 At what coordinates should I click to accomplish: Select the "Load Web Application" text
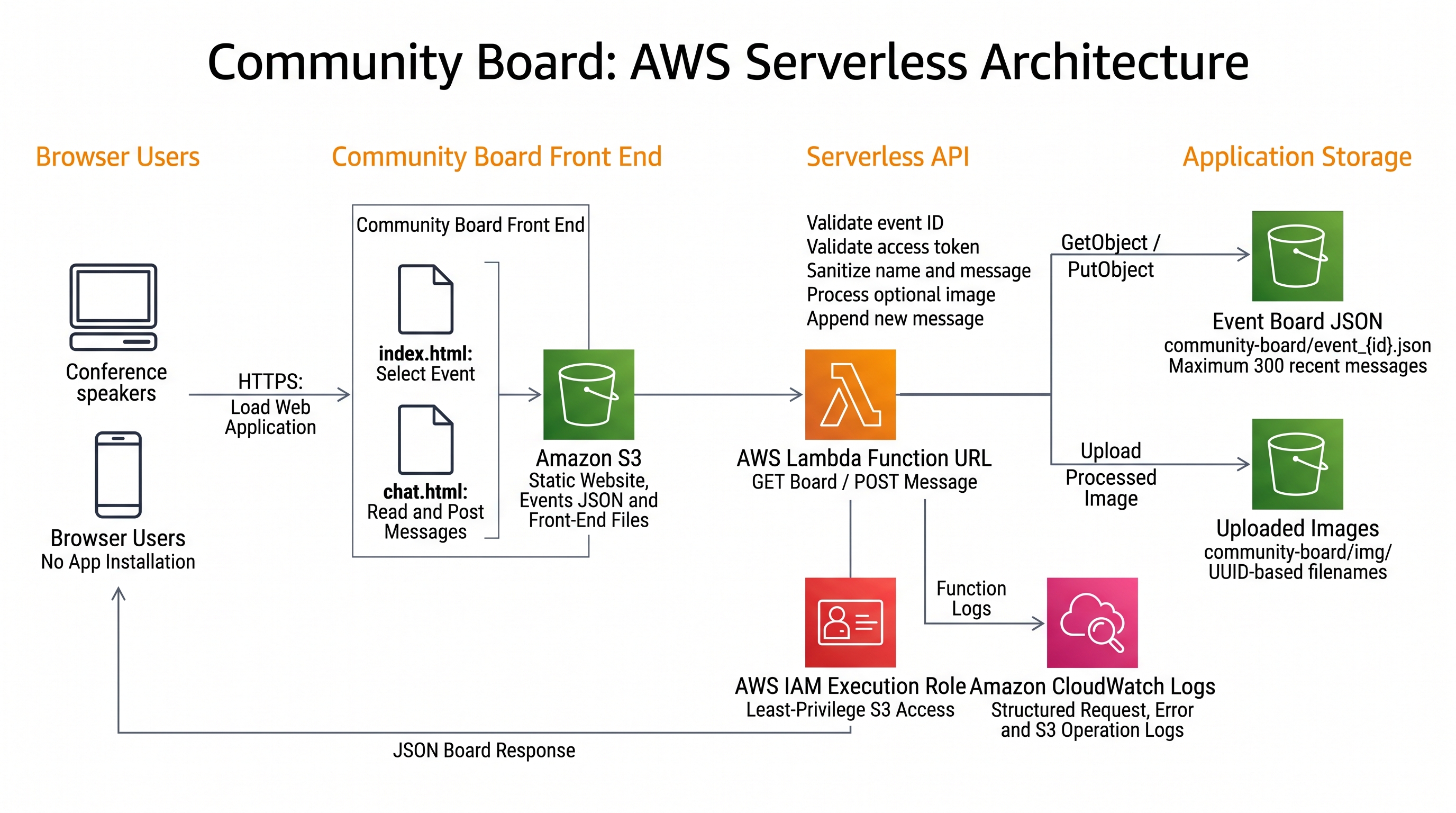tap(271, 417)
